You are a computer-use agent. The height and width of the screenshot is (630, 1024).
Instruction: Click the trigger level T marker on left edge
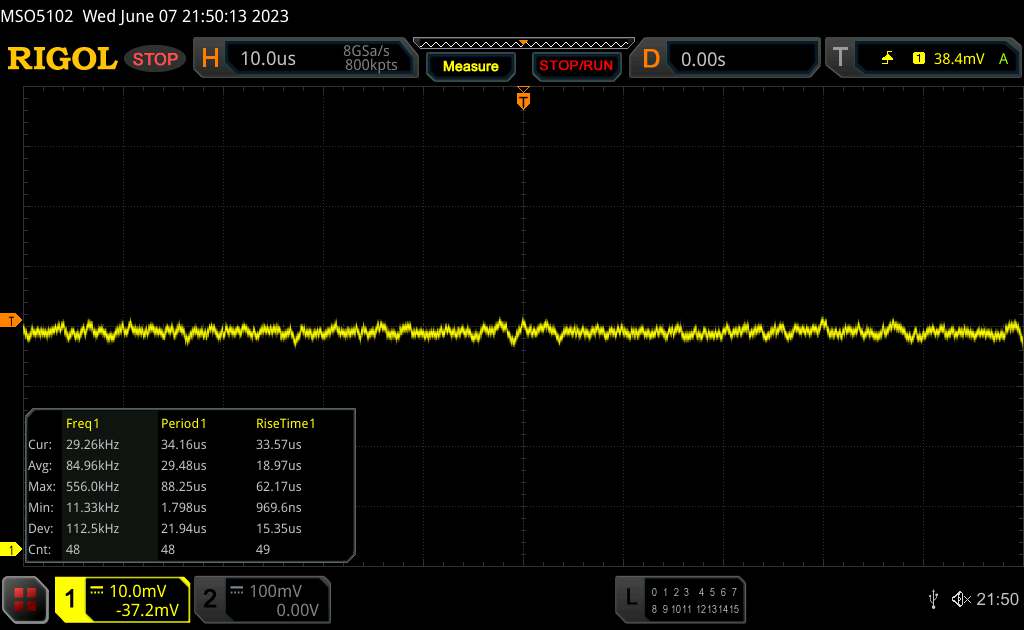click(11, 320)
